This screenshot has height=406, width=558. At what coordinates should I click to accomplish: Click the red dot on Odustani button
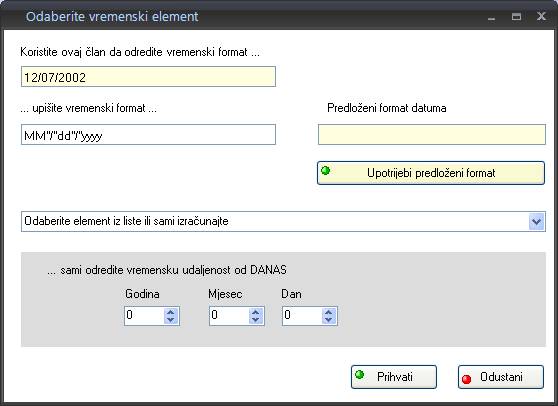[x=467, y=379]
